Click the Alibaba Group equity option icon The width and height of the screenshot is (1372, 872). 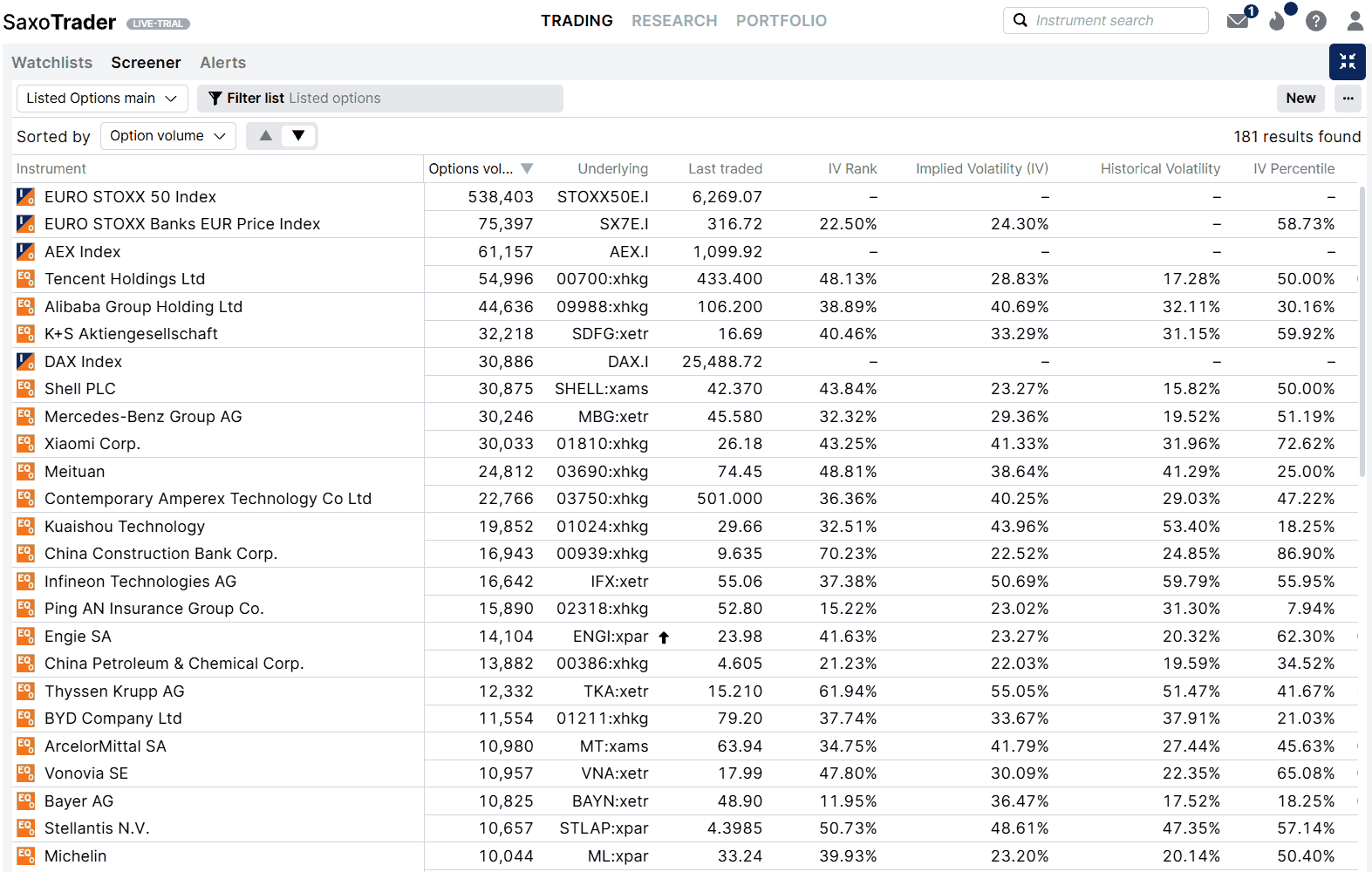click(x=25, y=307)
